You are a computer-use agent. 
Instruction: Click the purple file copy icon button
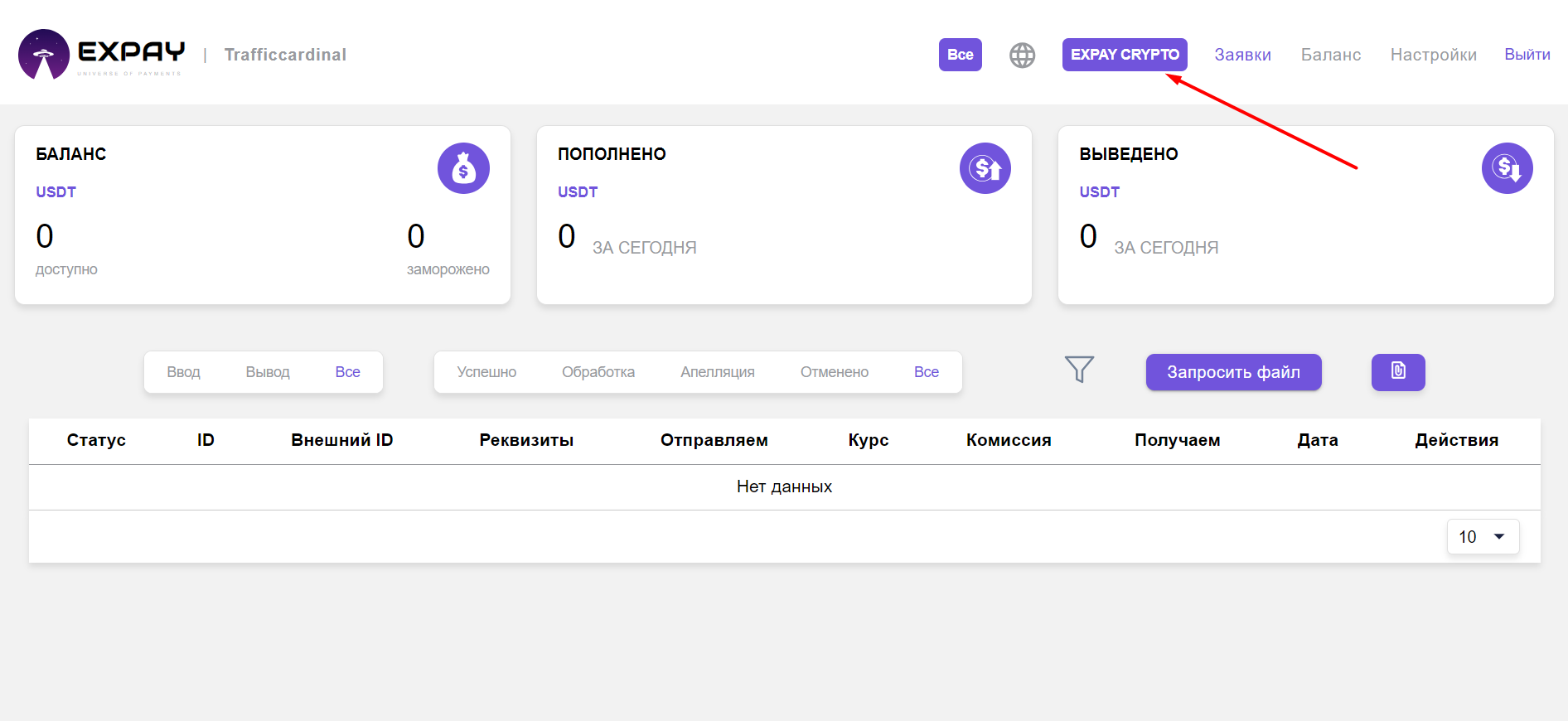pos(1398,372)
